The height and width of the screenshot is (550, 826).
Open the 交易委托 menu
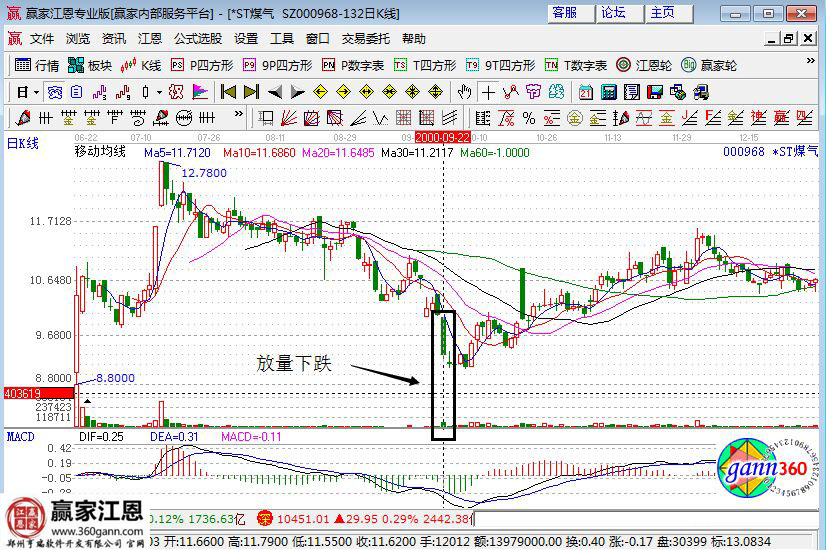click(x=366, y=39)
